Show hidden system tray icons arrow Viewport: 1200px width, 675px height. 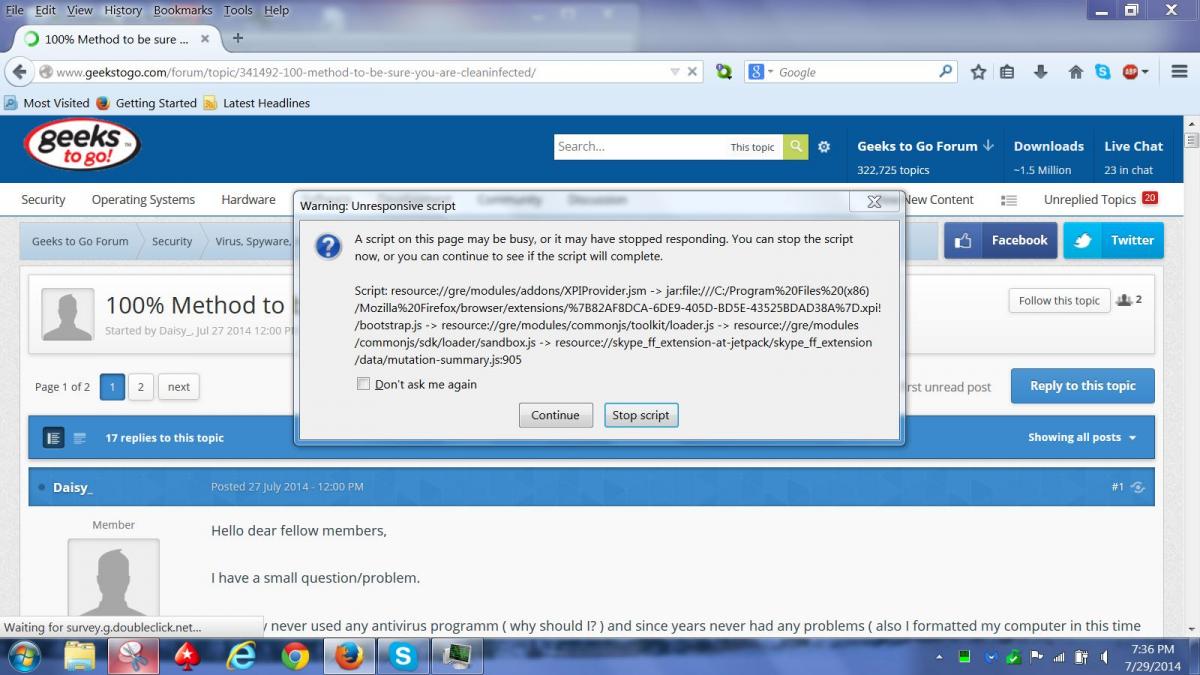pyautogui.click(x=940, y=657)
